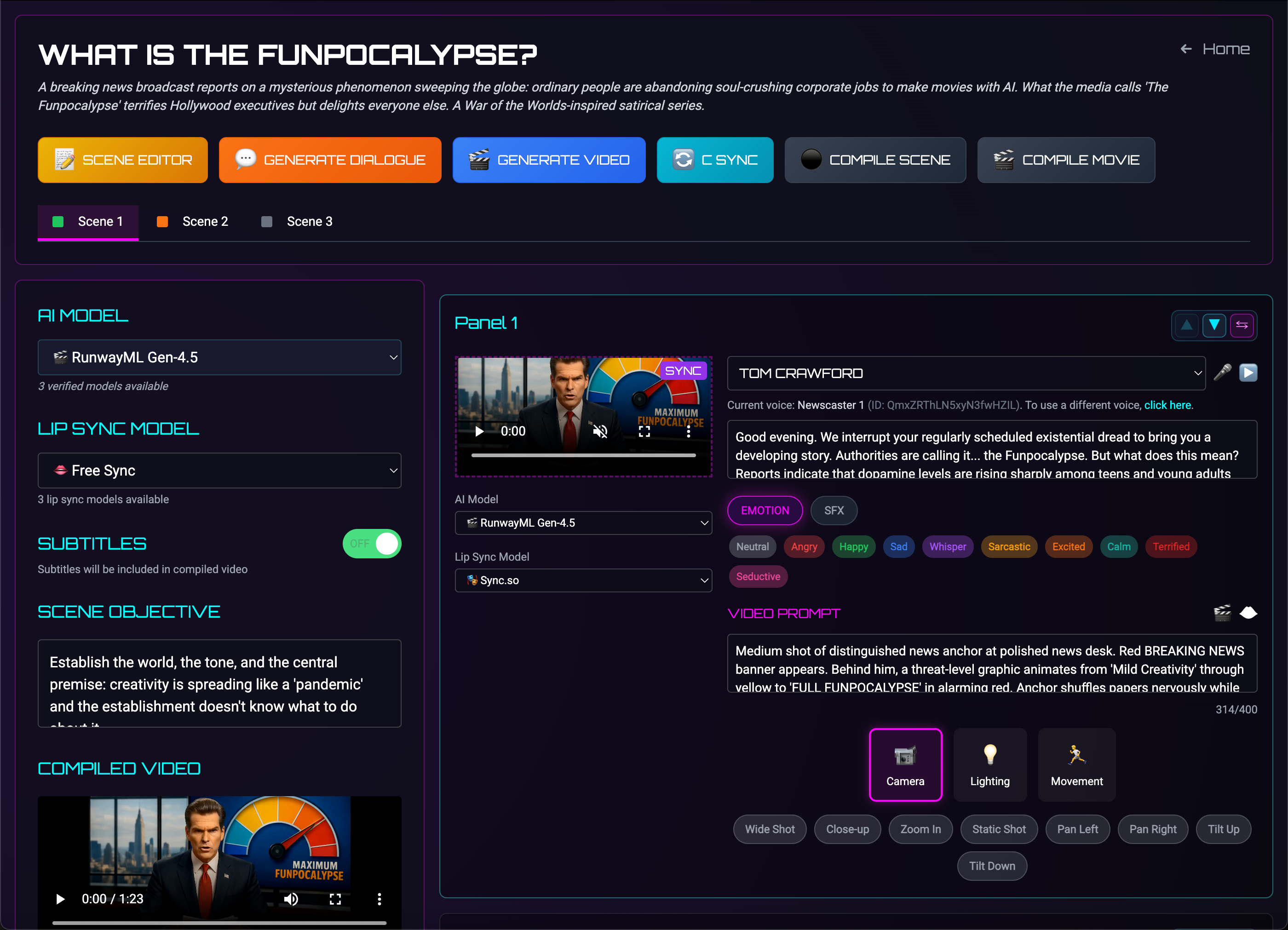1288x930 pixels.
Task: Open the Tom Crawford character dropdown
Action: pyautogui.click(x=966, y=373)
